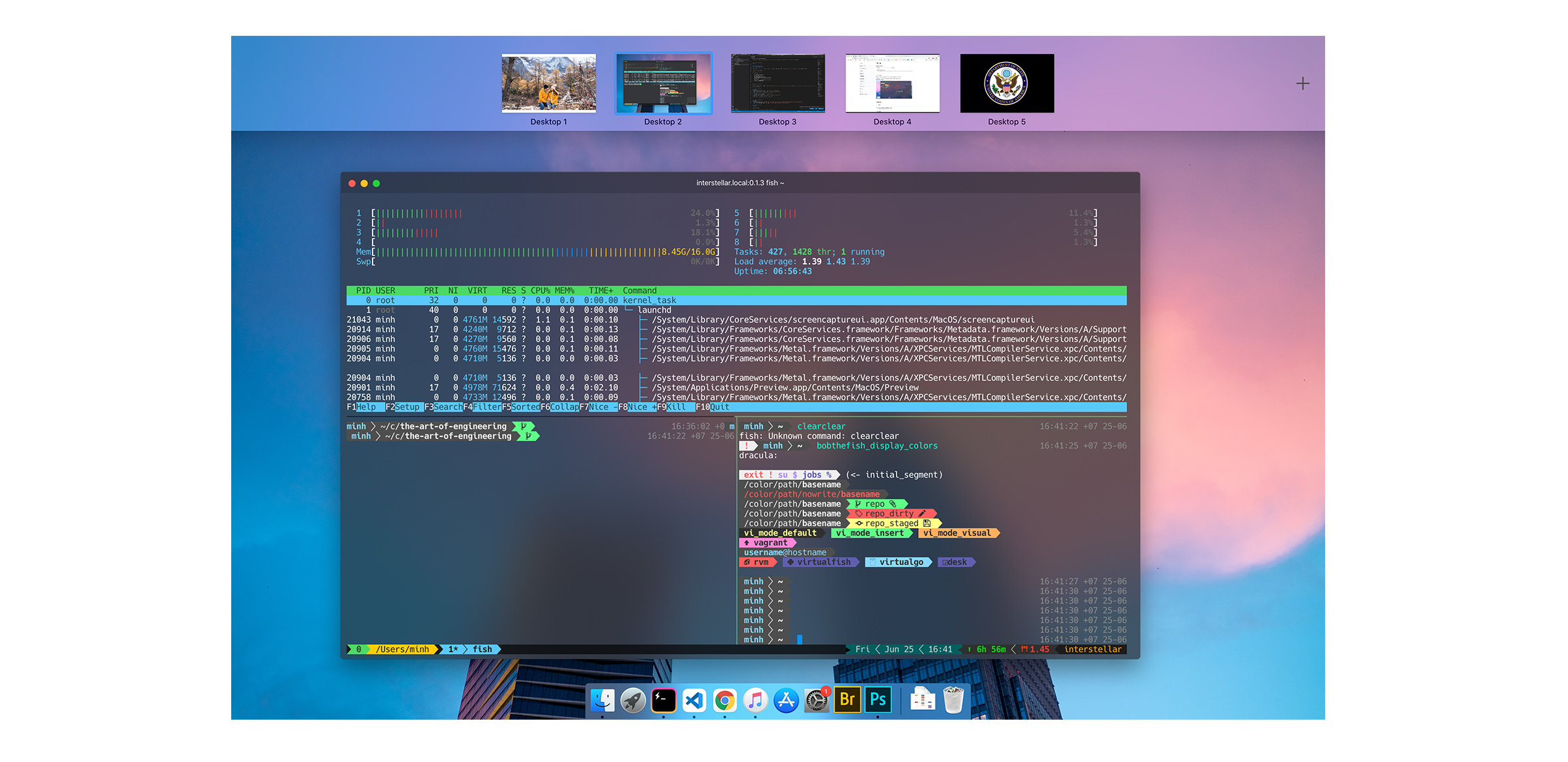The image size is (1568, 762).
Task: Click F2 Setup in htop footer
Action: tap(402, 407)
